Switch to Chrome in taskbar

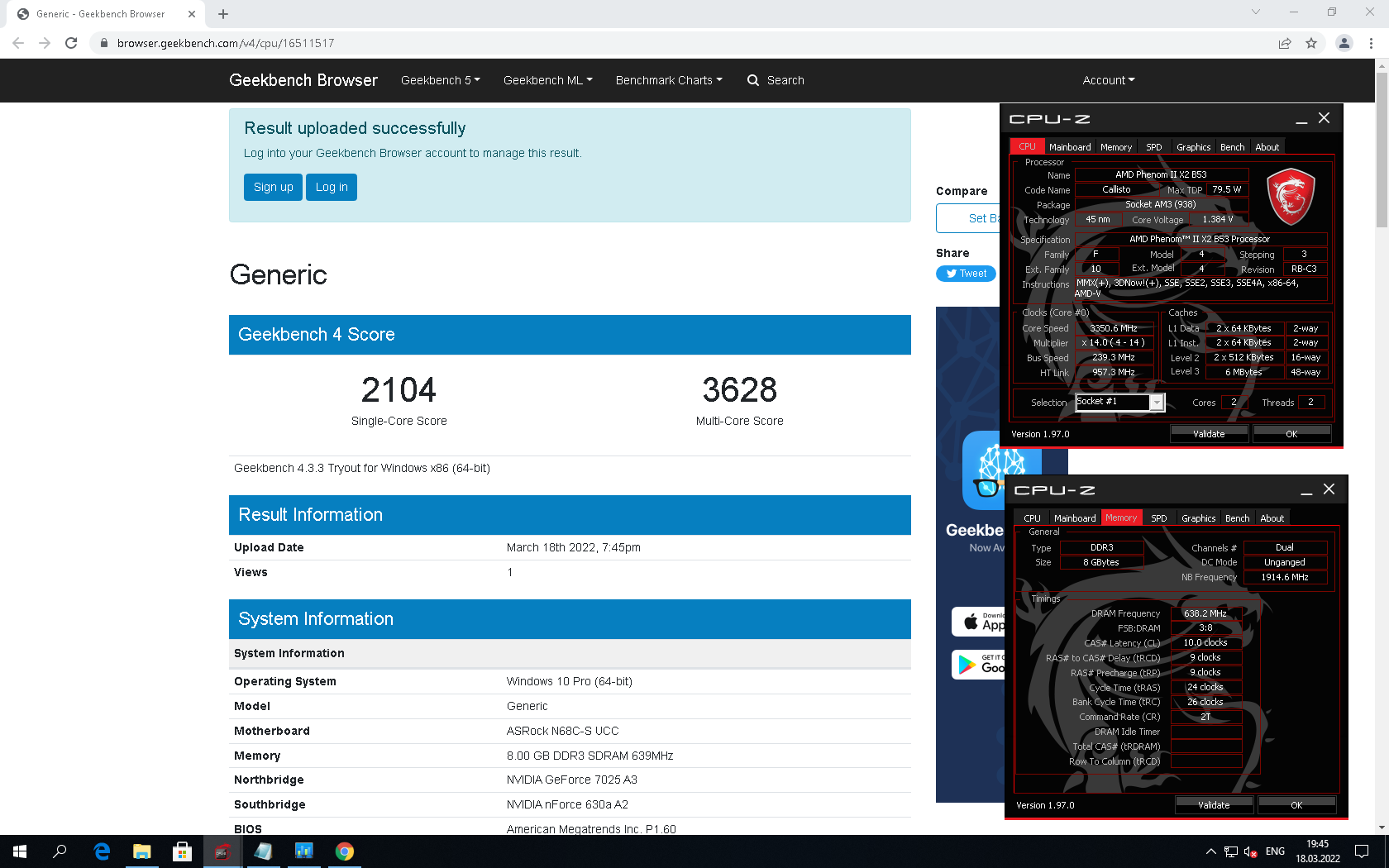pos(345,851)
